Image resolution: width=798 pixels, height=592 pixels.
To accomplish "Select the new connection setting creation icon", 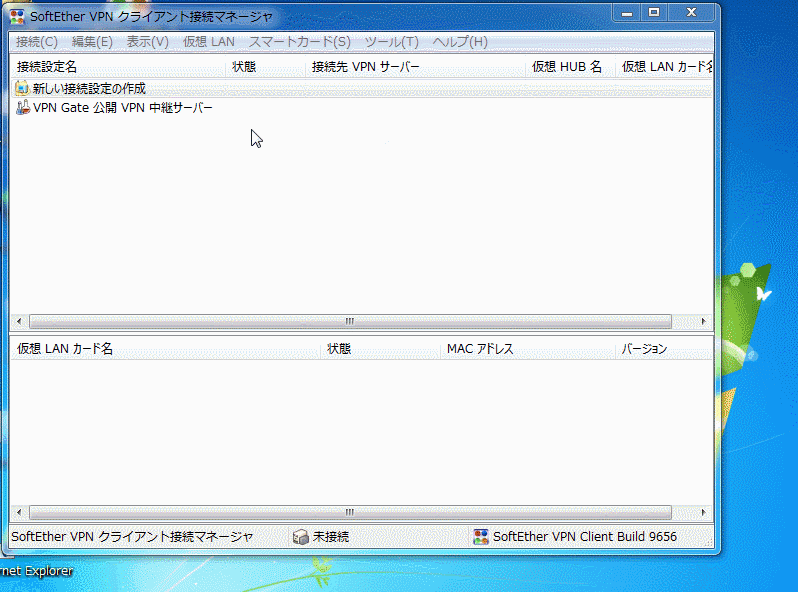I will pyautogui.click(x=22, y=88).
